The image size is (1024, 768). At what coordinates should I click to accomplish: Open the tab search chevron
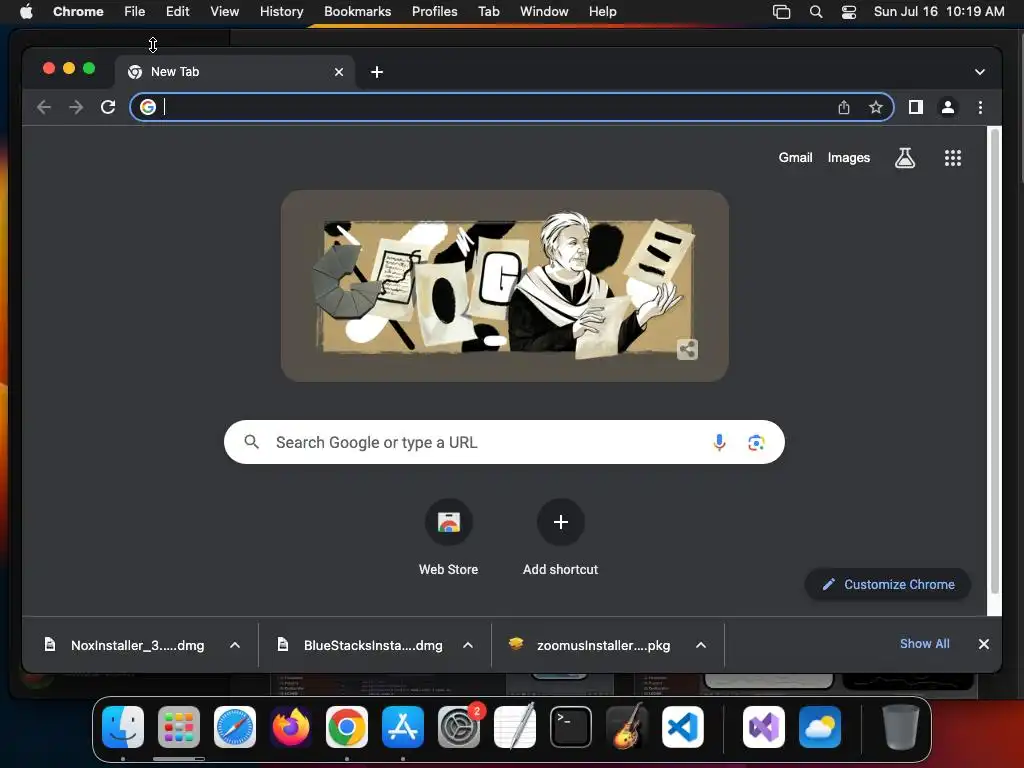pyautogui.click(x=980, y=72)
